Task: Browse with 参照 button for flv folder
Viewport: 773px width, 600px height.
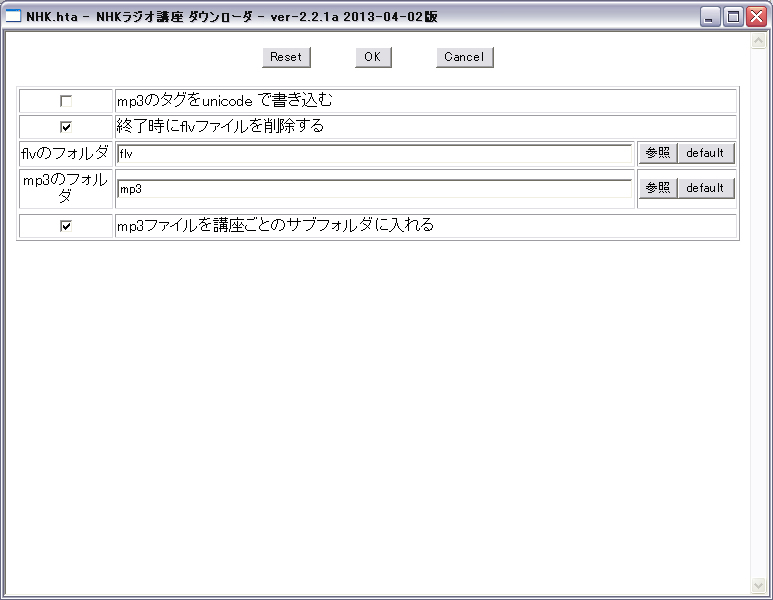Action: [x=658, y=153]
